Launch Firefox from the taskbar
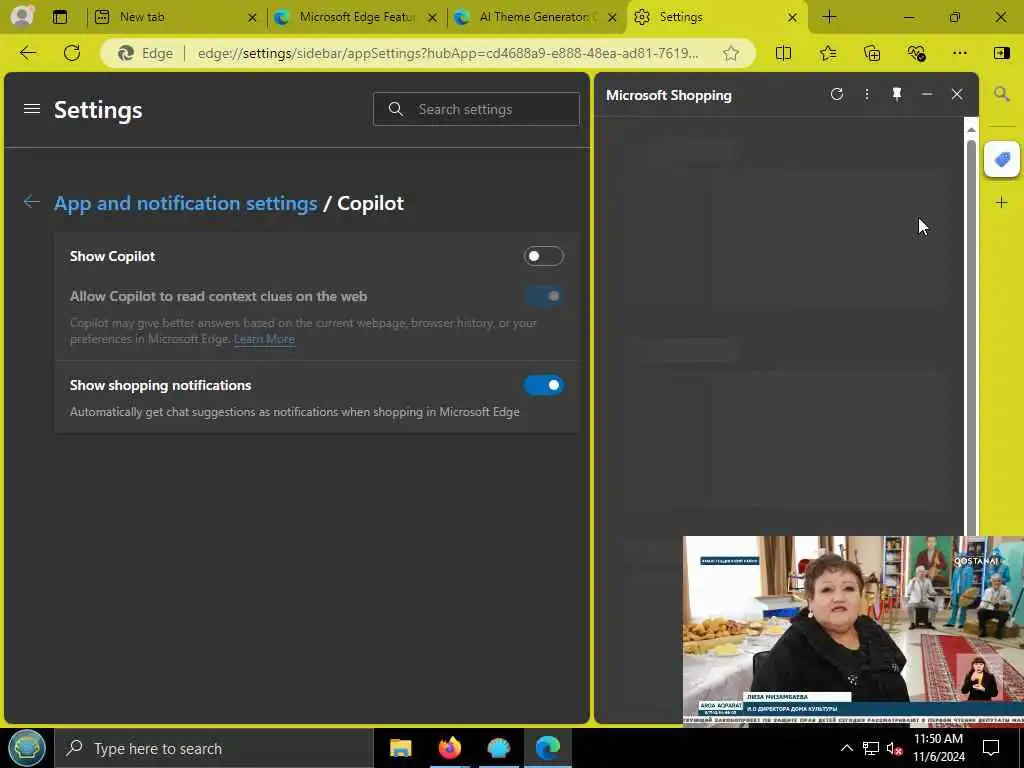1024x768 pixels. click(x=449, y=748)
